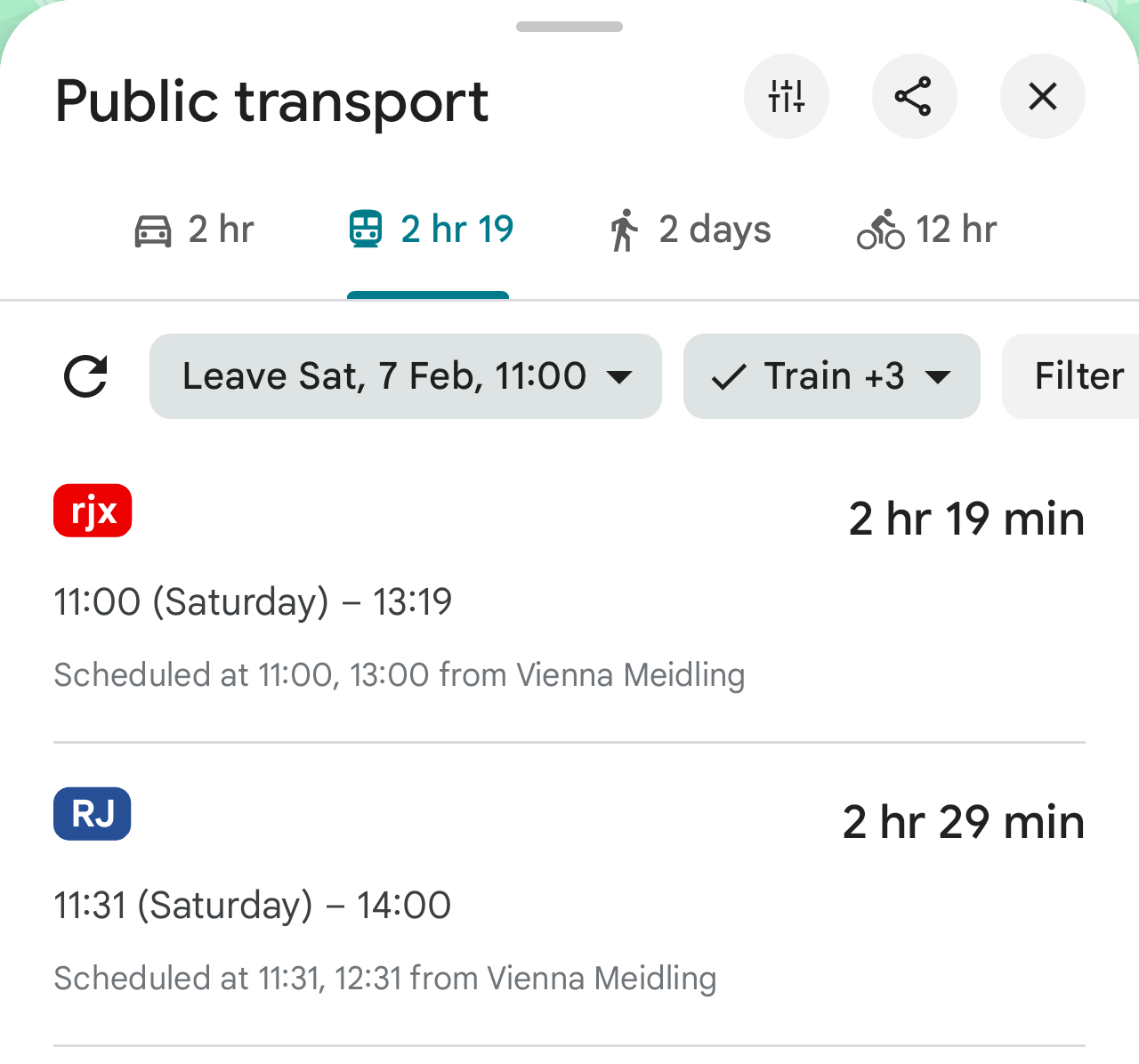Image resolution: width=1139 pixels, height=1064 pixels.
Task: Open the Filter options
Action: [1078, 375]
